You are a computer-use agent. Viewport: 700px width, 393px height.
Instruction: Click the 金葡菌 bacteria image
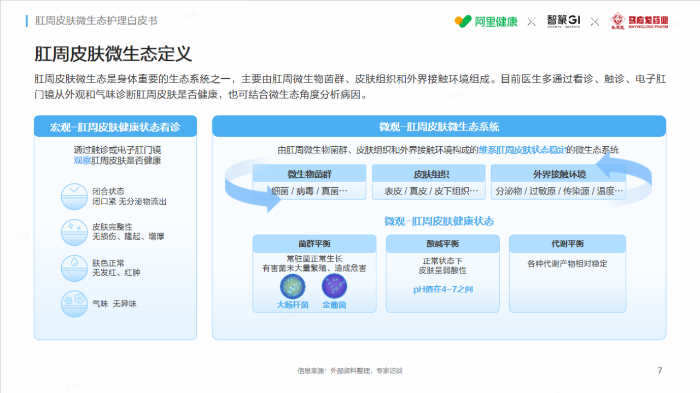[334, 286]
